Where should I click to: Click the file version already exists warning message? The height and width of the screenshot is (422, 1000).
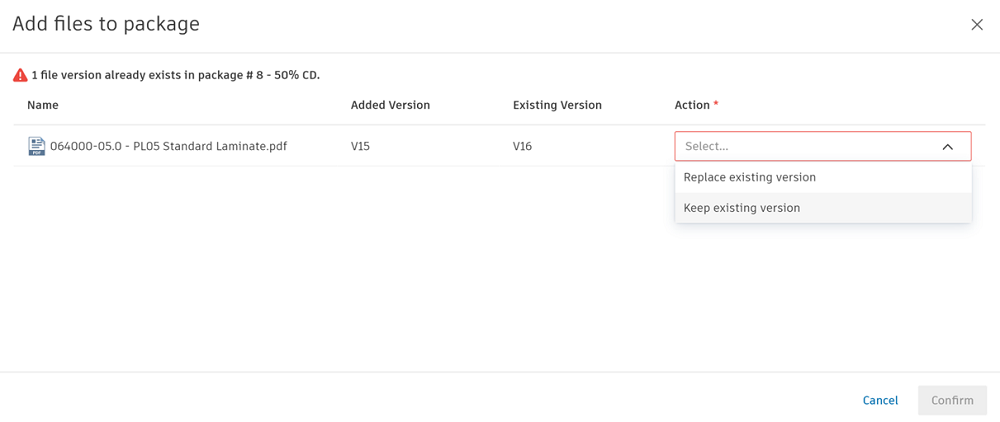pyautogui.click(x=176, y=75)
